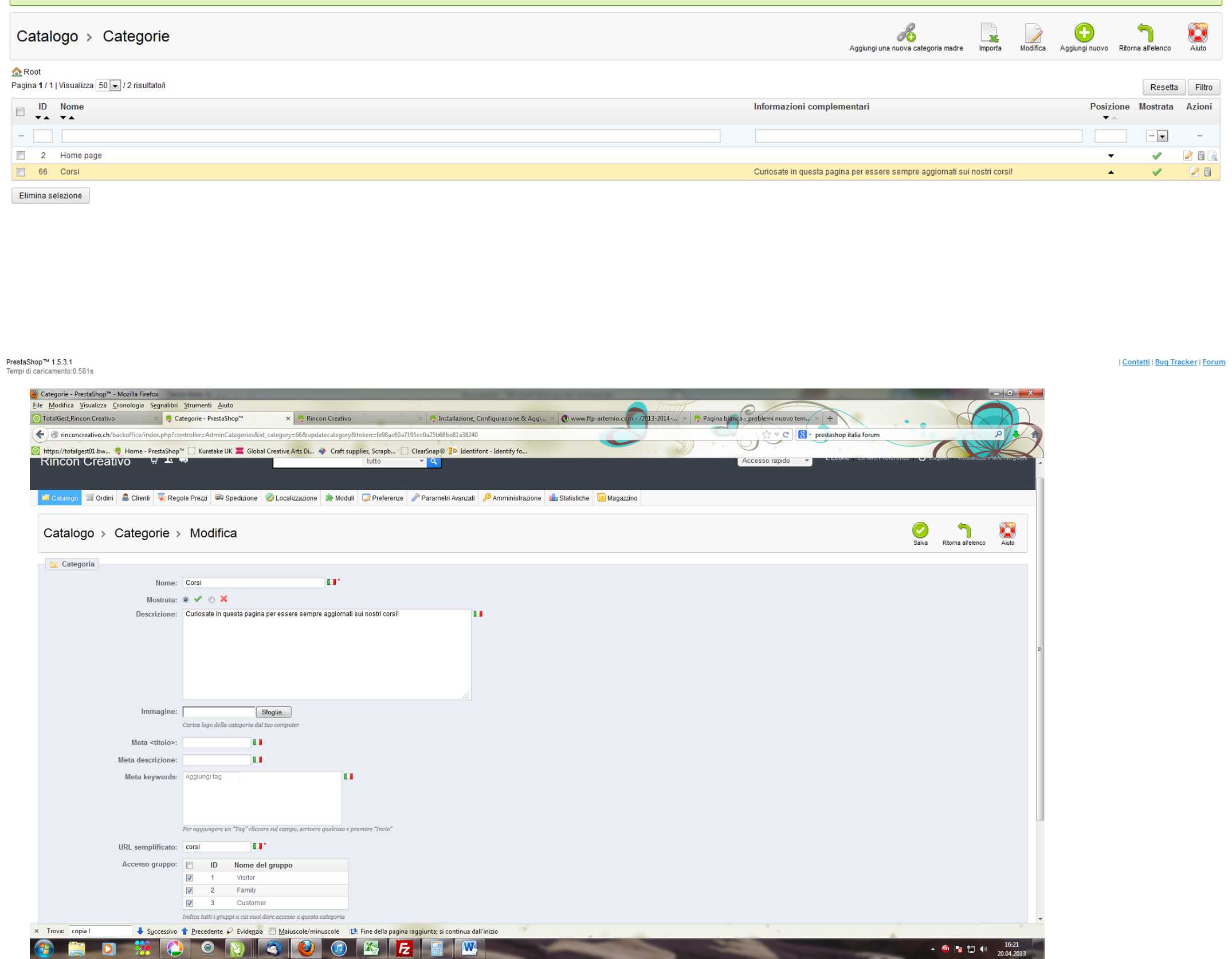Click Ritorna all'elenco arrow in category list
Screen dimensions: 1232x959
point(1144,33)
